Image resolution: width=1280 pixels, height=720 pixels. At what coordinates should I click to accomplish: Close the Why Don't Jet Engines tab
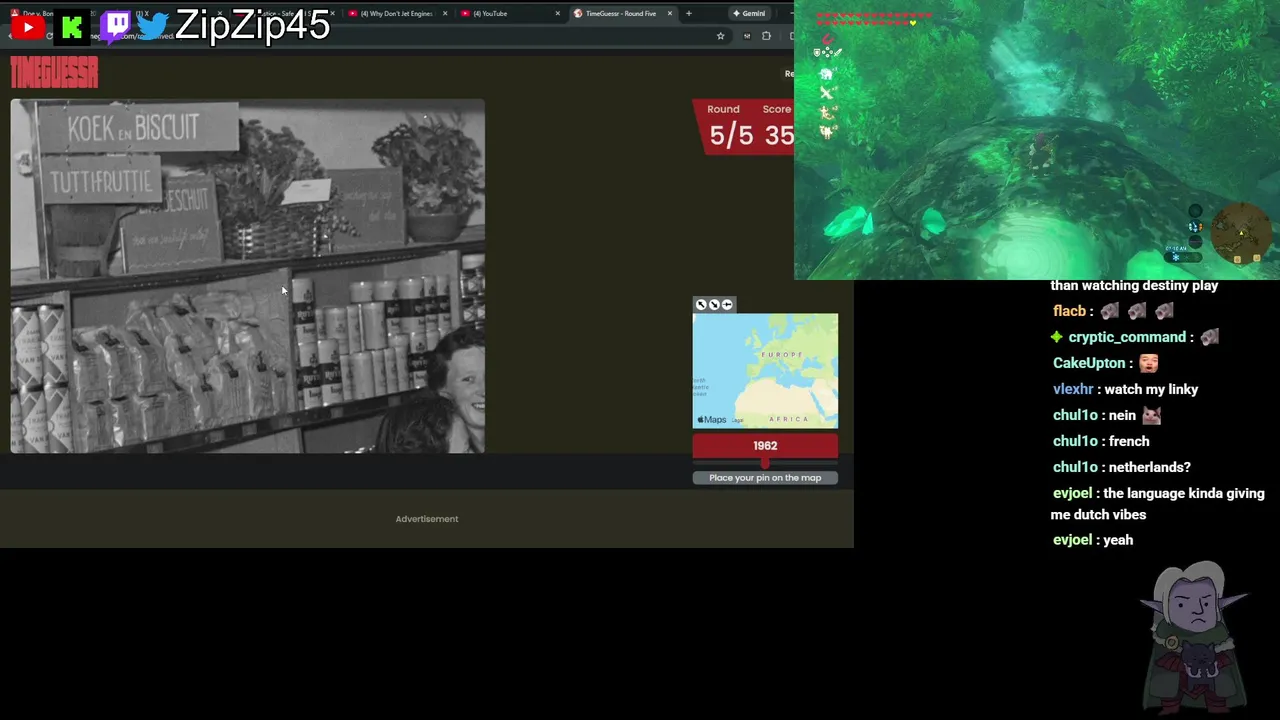445,13
